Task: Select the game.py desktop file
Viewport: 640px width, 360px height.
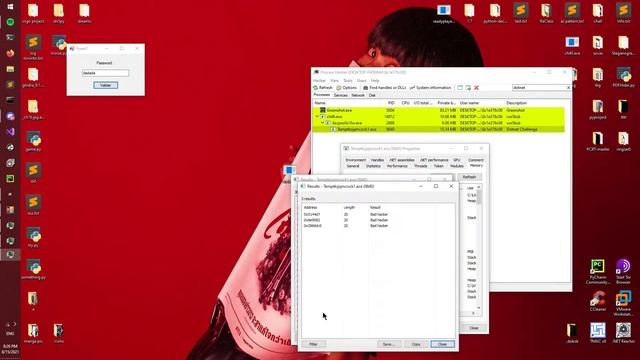Action: 33,142
